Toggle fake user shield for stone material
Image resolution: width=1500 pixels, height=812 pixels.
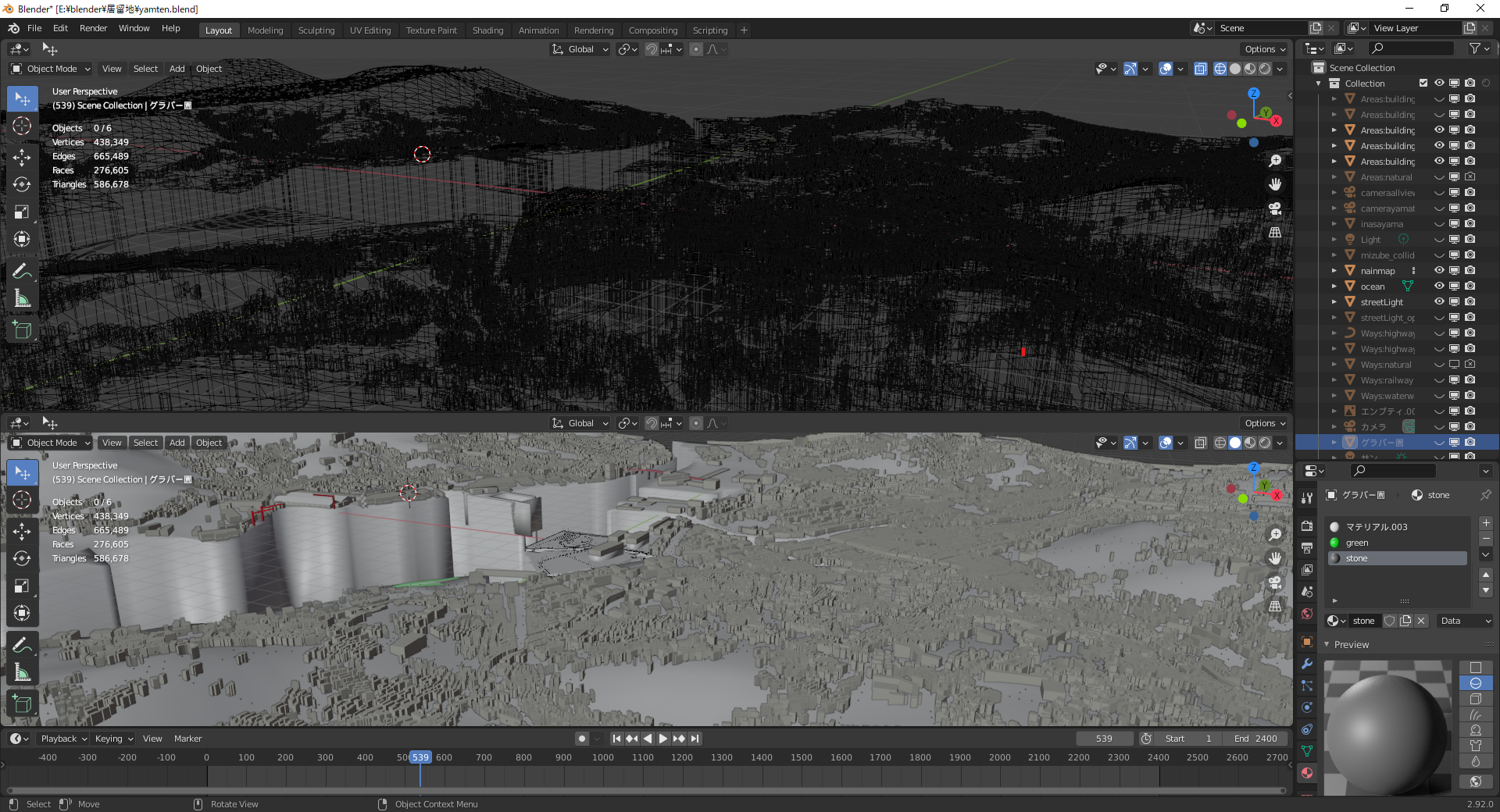point(1390,621)
